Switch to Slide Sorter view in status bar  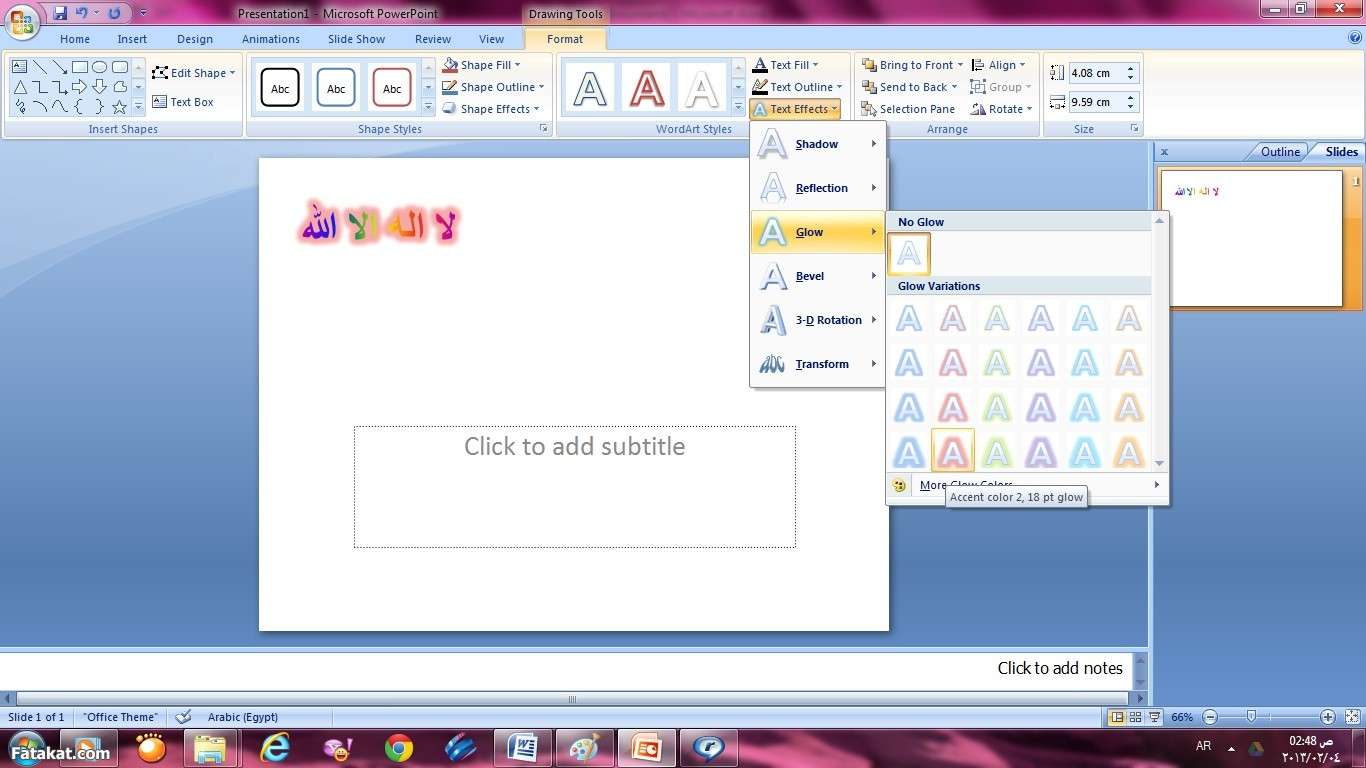[x=1137, y=717]
